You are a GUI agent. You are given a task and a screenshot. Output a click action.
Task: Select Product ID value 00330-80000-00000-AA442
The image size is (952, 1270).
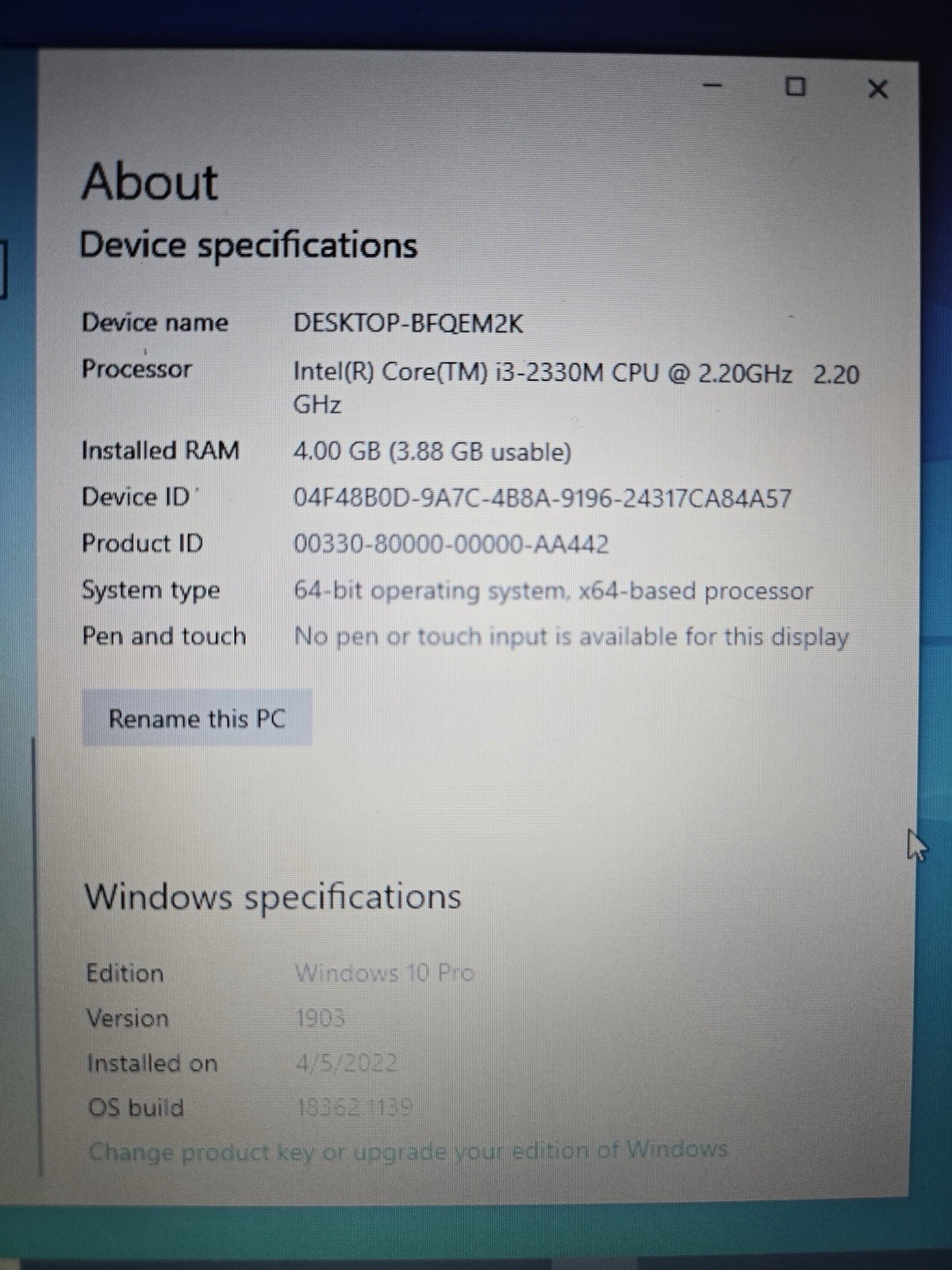pos(451,545)
